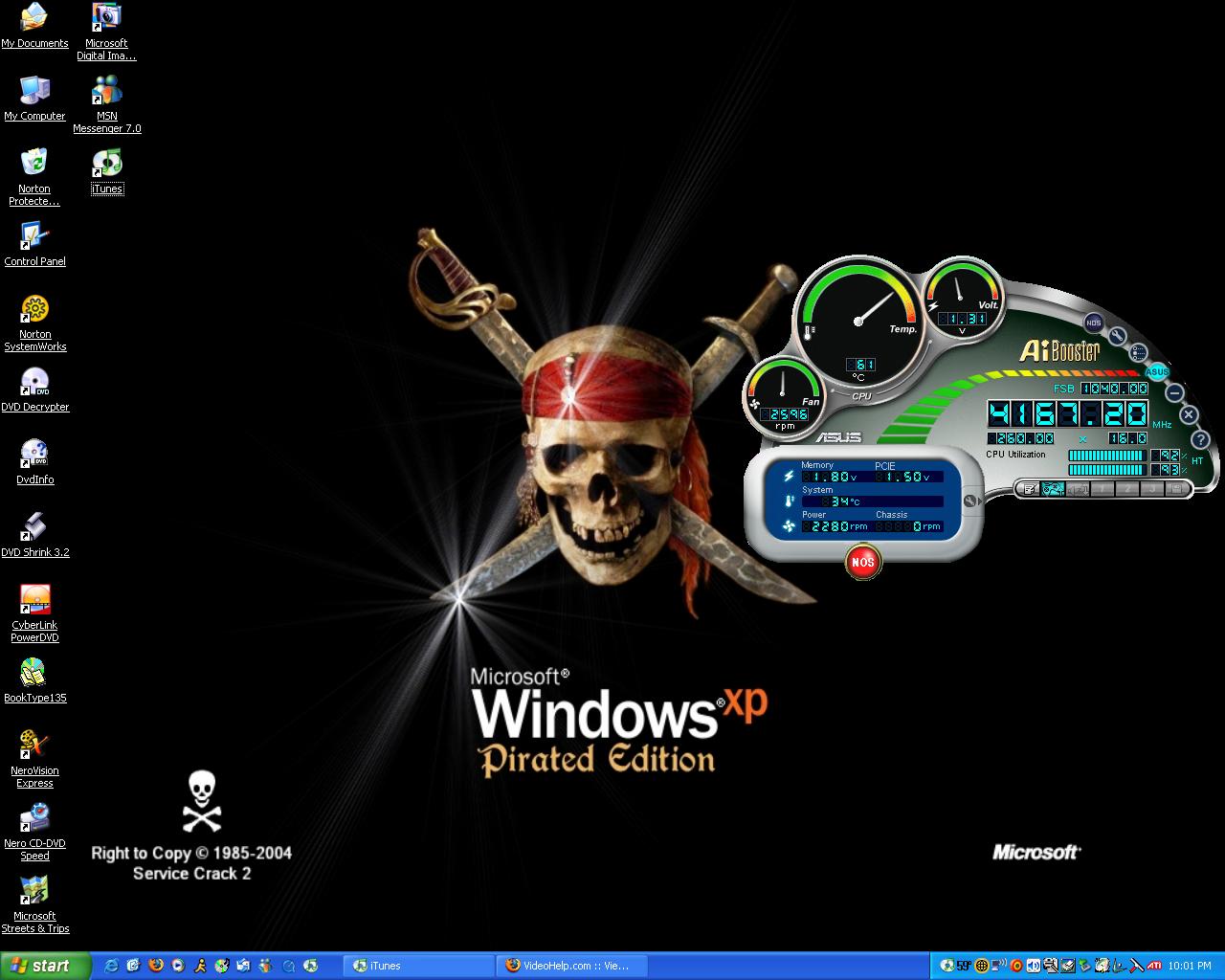Open AI Booster help question mark button
This screenshot has width=1225, height=980.
(x=1201, y=439)
